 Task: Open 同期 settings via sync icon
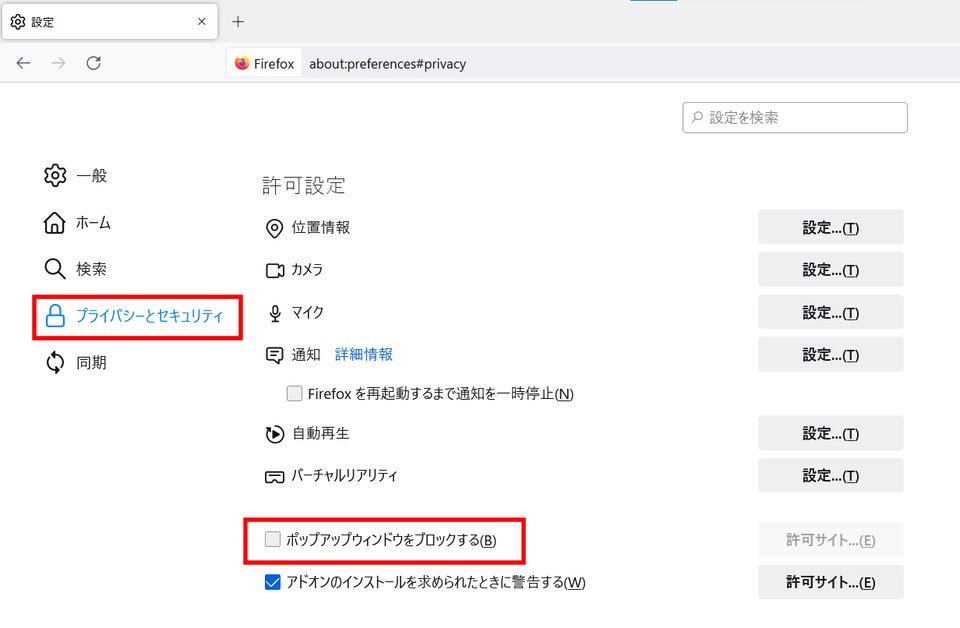(x=55, y=362)
